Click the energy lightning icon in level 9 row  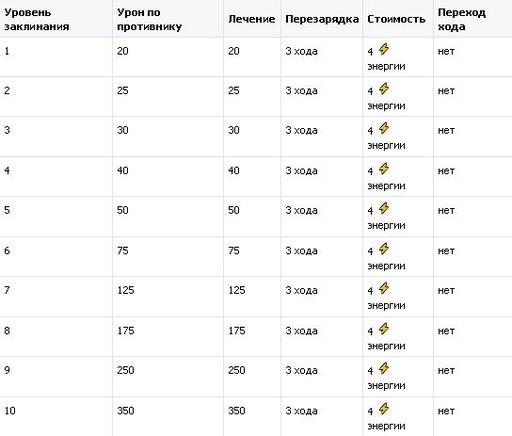(x=384, y=368)
